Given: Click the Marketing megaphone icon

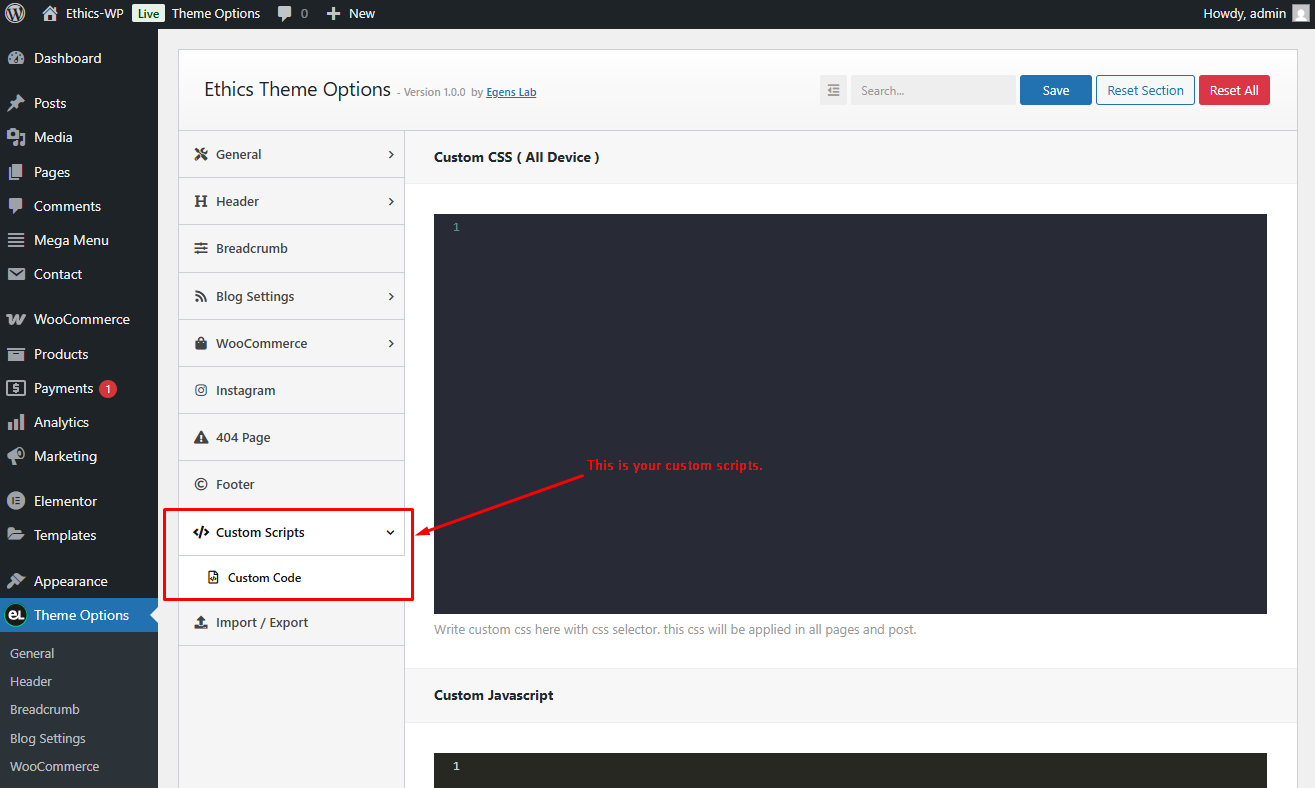Looking at the screenshot, I should [16, 456].
